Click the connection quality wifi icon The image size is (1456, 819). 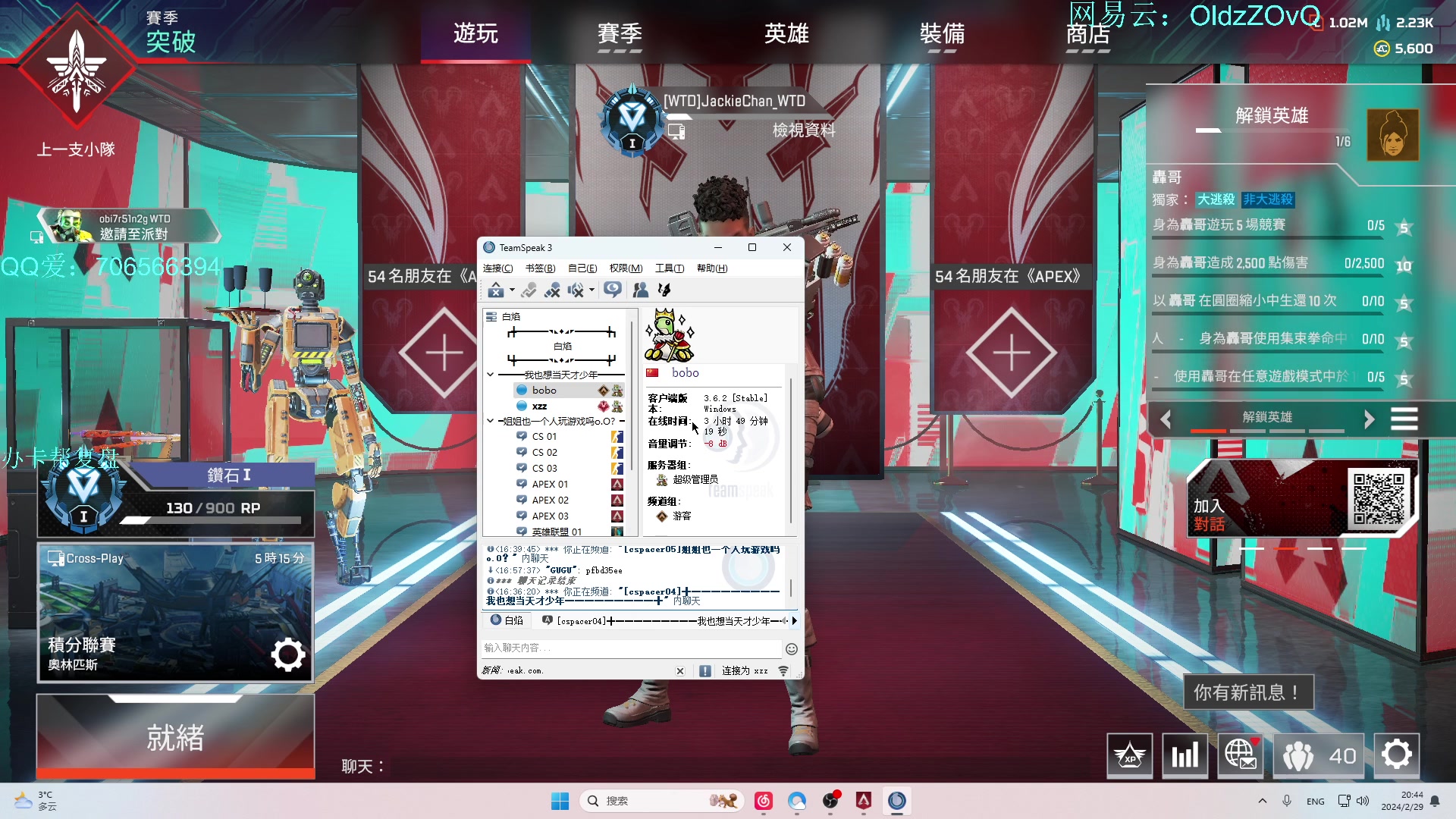tap(783, 671)
